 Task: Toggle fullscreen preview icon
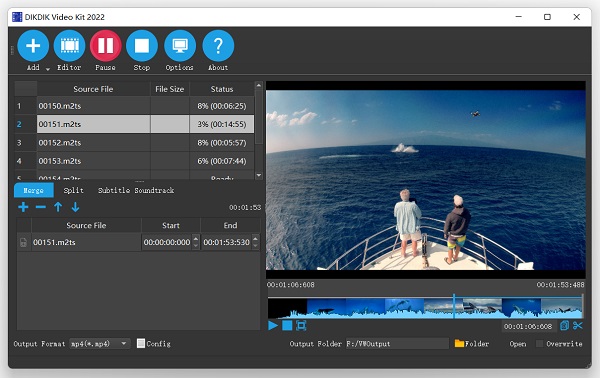point(301,326)
